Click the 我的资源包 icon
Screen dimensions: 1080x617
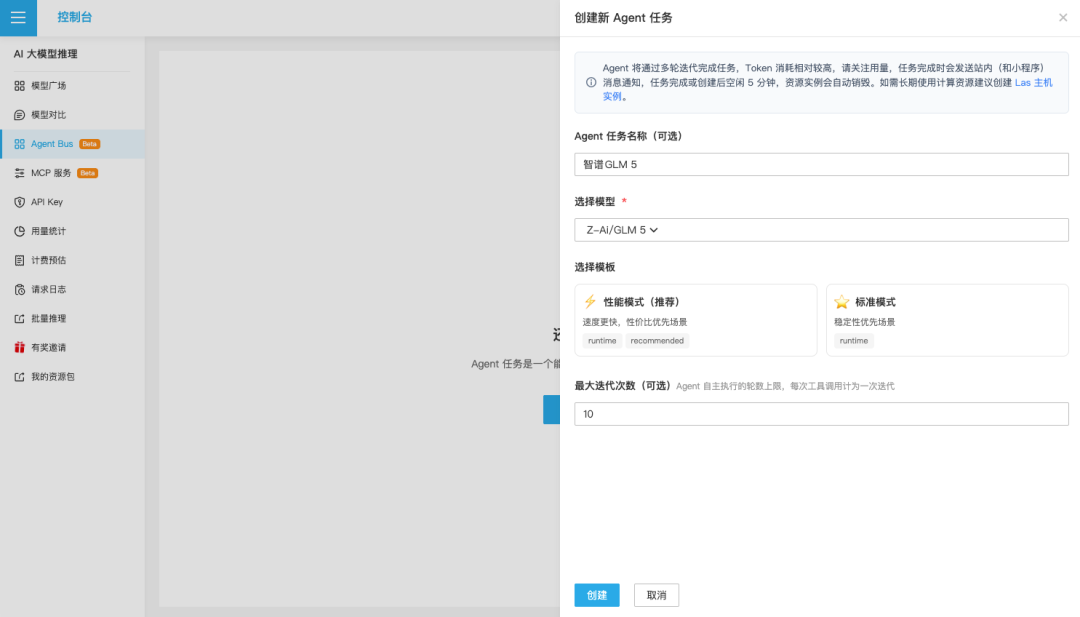pos(19,377)
